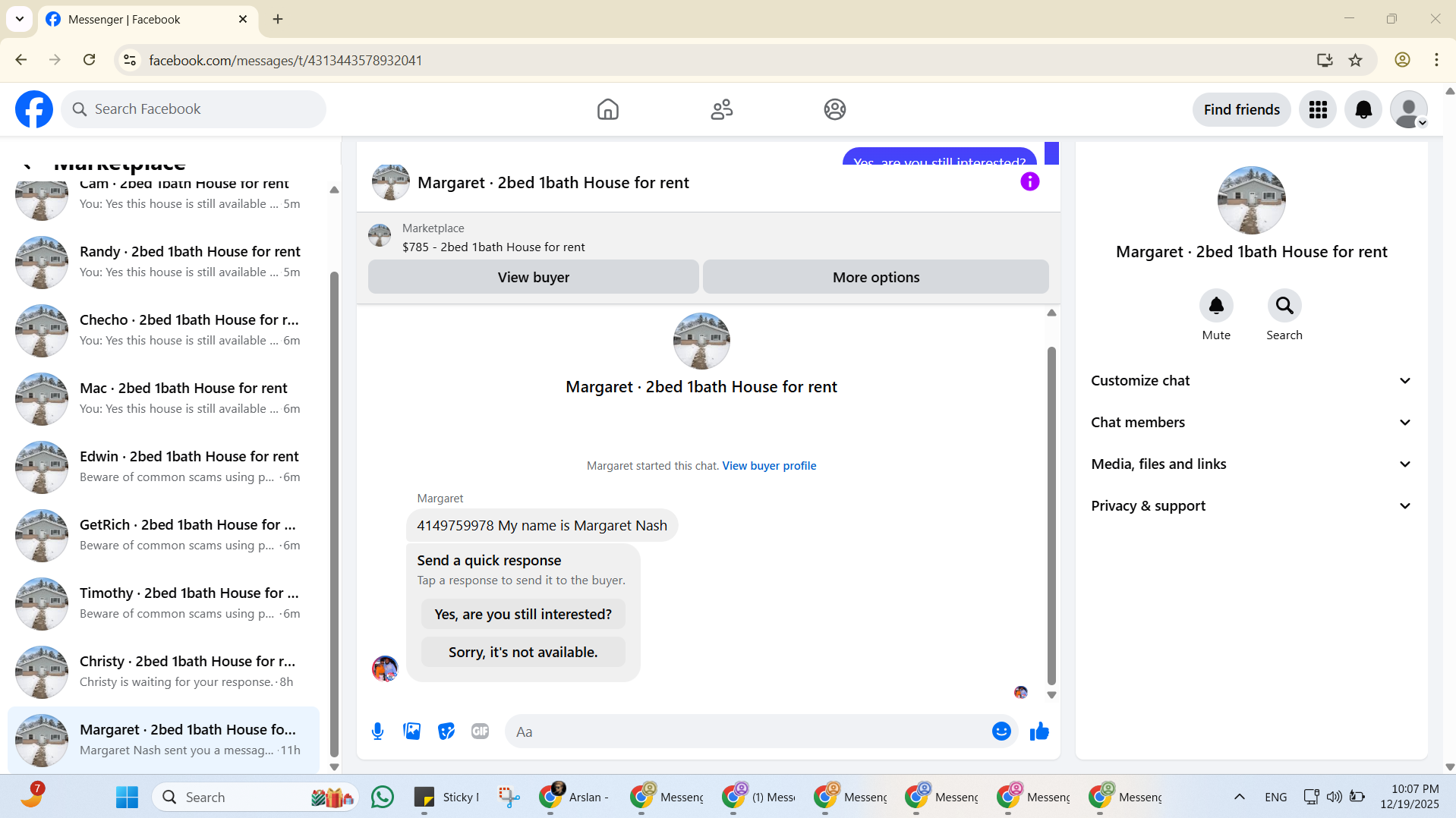
Task: Click the Search Facebook field
Action: tap(194, 109)
